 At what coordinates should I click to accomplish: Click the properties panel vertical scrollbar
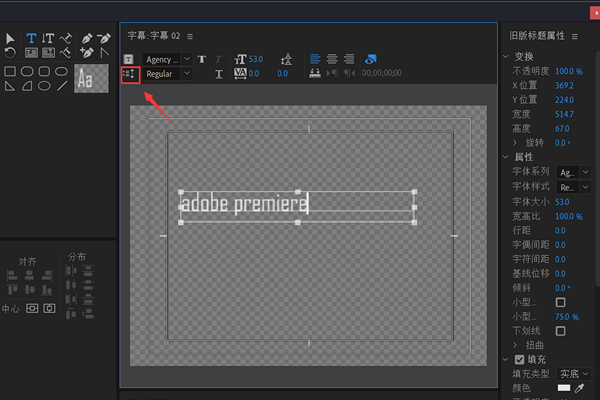(x=598, y=168)
